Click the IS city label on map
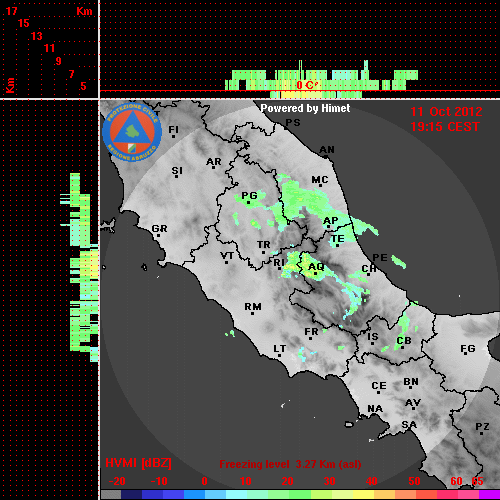The width and height of the screenshot is (500, 500). (373, 337)
